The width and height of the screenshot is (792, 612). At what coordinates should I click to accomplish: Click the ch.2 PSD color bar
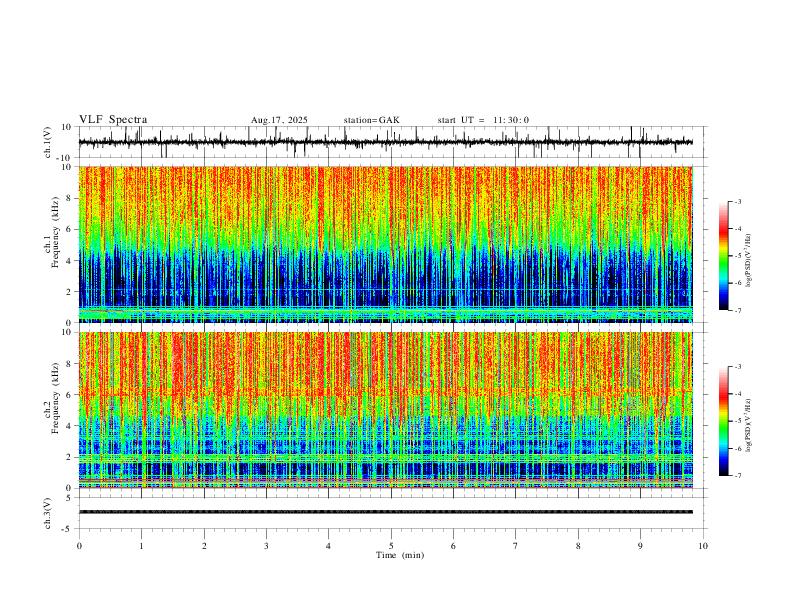723,421
